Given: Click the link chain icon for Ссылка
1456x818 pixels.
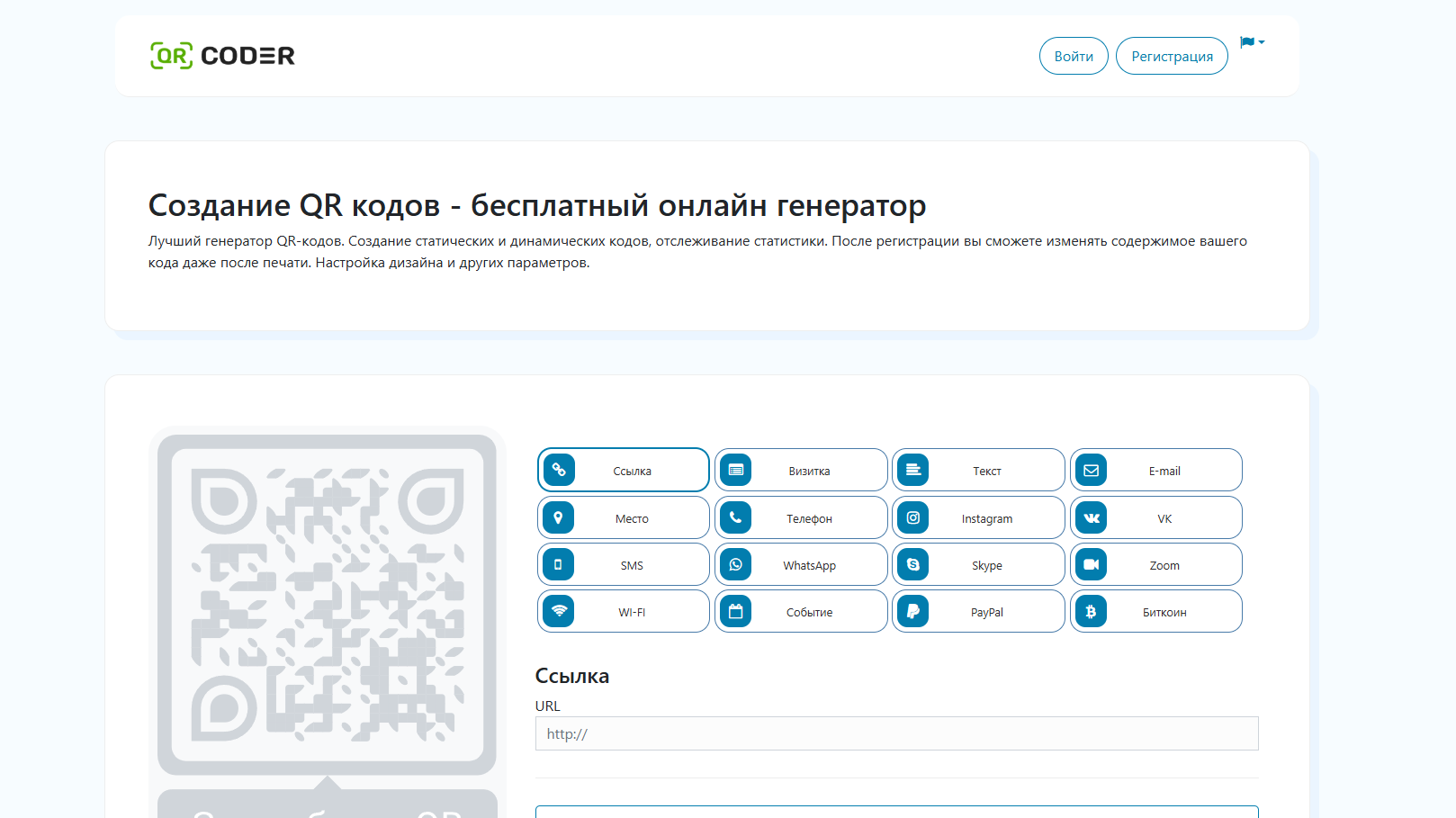Looking at the screenshot, I should click(x=559, y=470).
